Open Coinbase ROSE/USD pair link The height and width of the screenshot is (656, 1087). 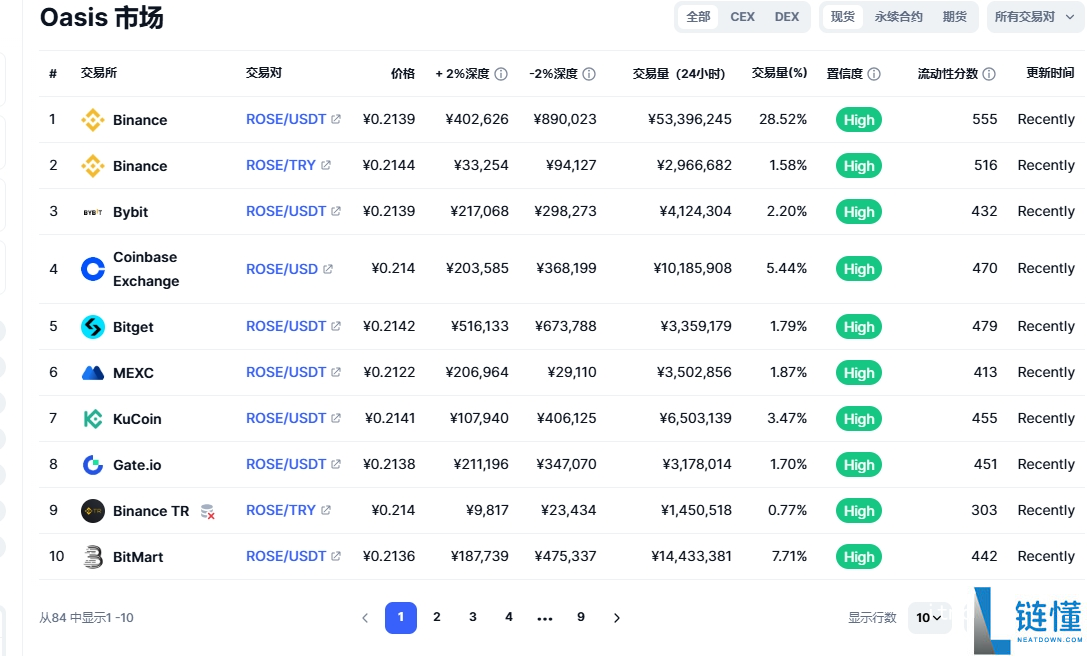(281, 269)
